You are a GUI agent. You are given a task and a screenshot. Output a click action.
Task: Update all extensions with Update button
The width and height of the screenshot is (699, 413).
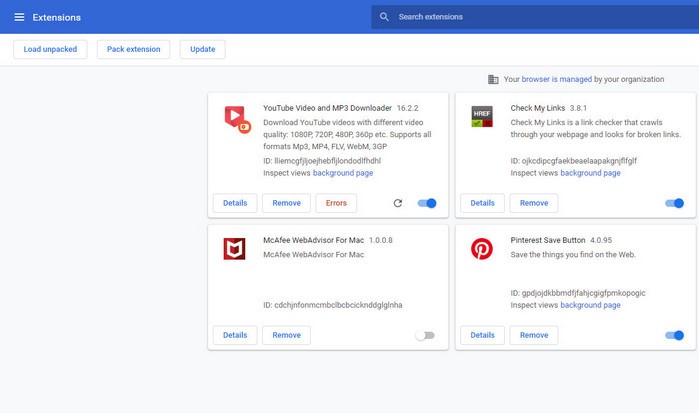pyautogui.click(x=202, y=49)
